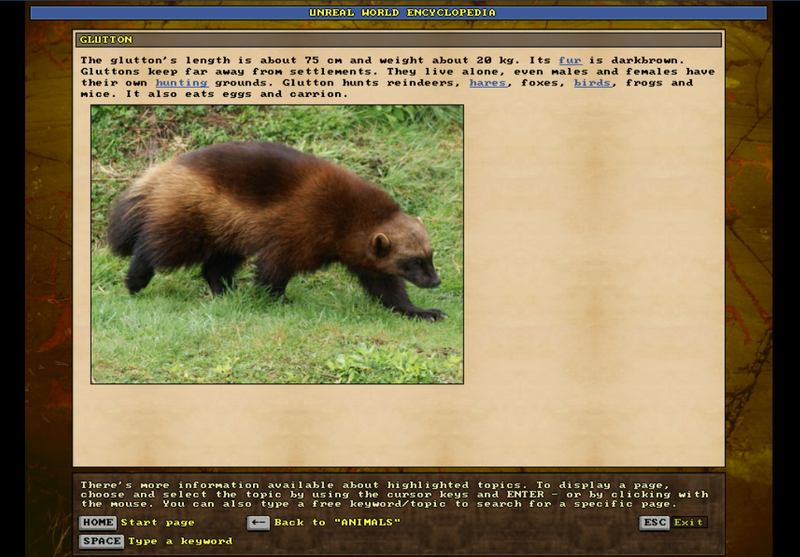Choose "Type a keyword" search option
The width and height of the screenshot is (800, 557).
click(x=180, y=541)
